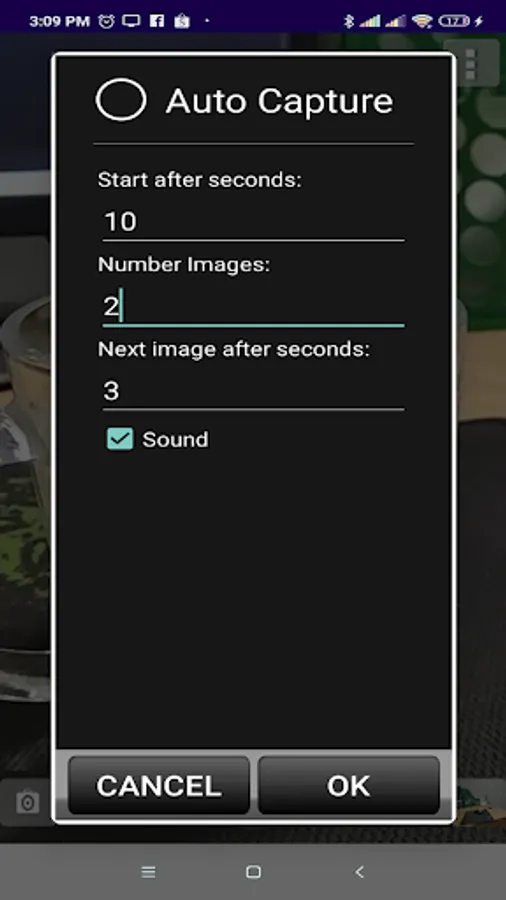Dismiss the dialog with CANCEL

[159, 785]
